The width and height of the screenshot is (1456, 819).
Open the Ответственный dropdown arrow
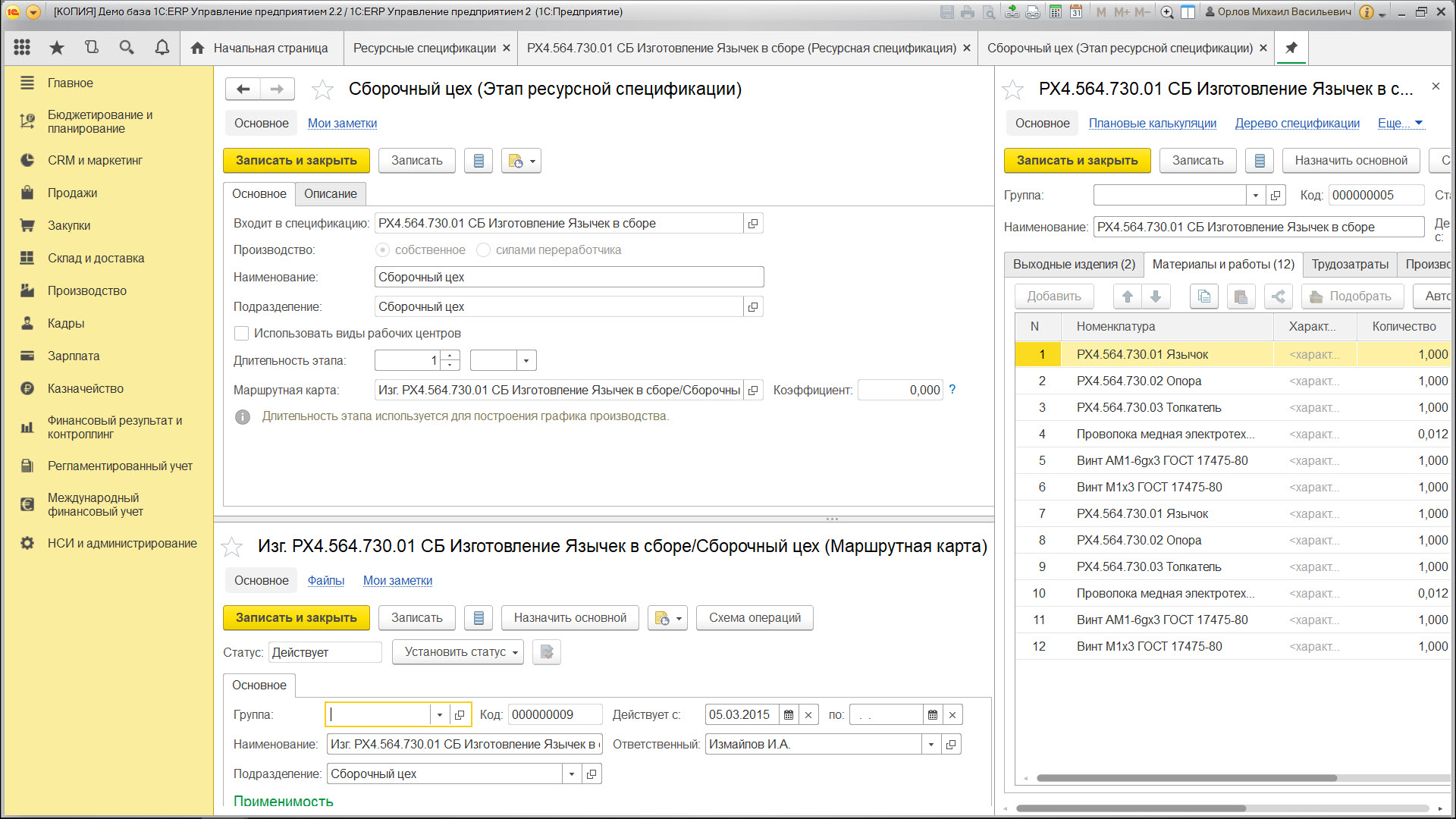coord(931,745)
